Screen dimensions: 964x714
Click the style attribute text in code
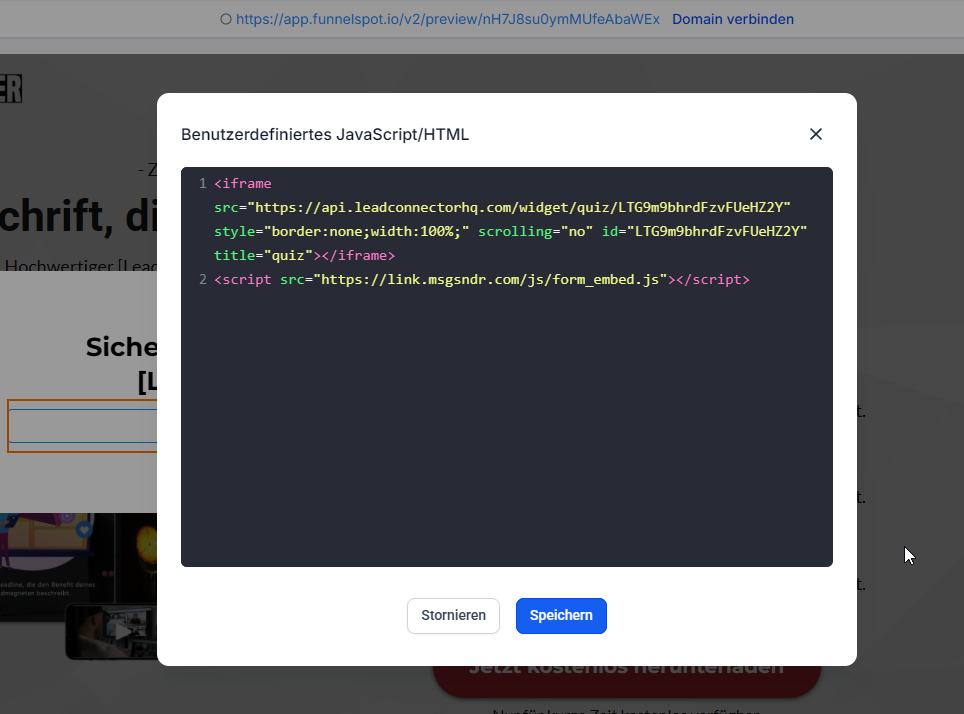point(341,231)
